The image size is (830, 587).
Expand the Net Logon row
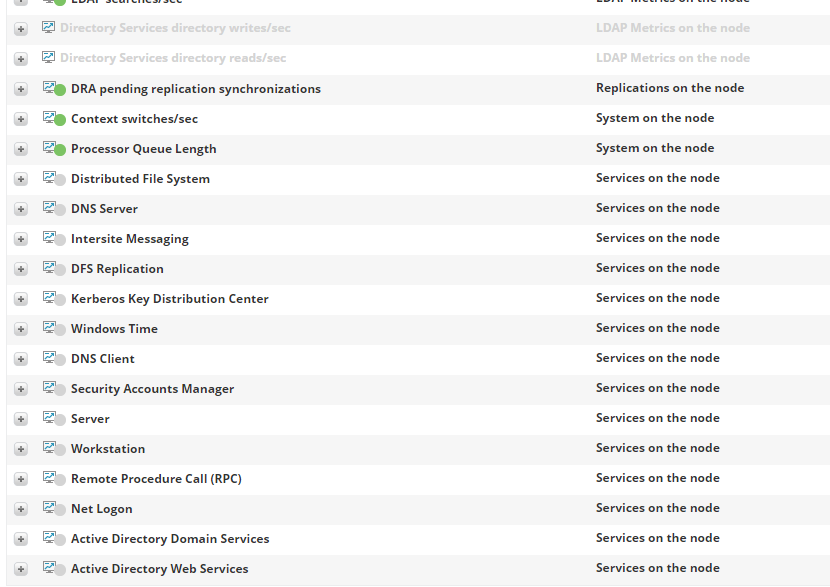pos(21,509)
